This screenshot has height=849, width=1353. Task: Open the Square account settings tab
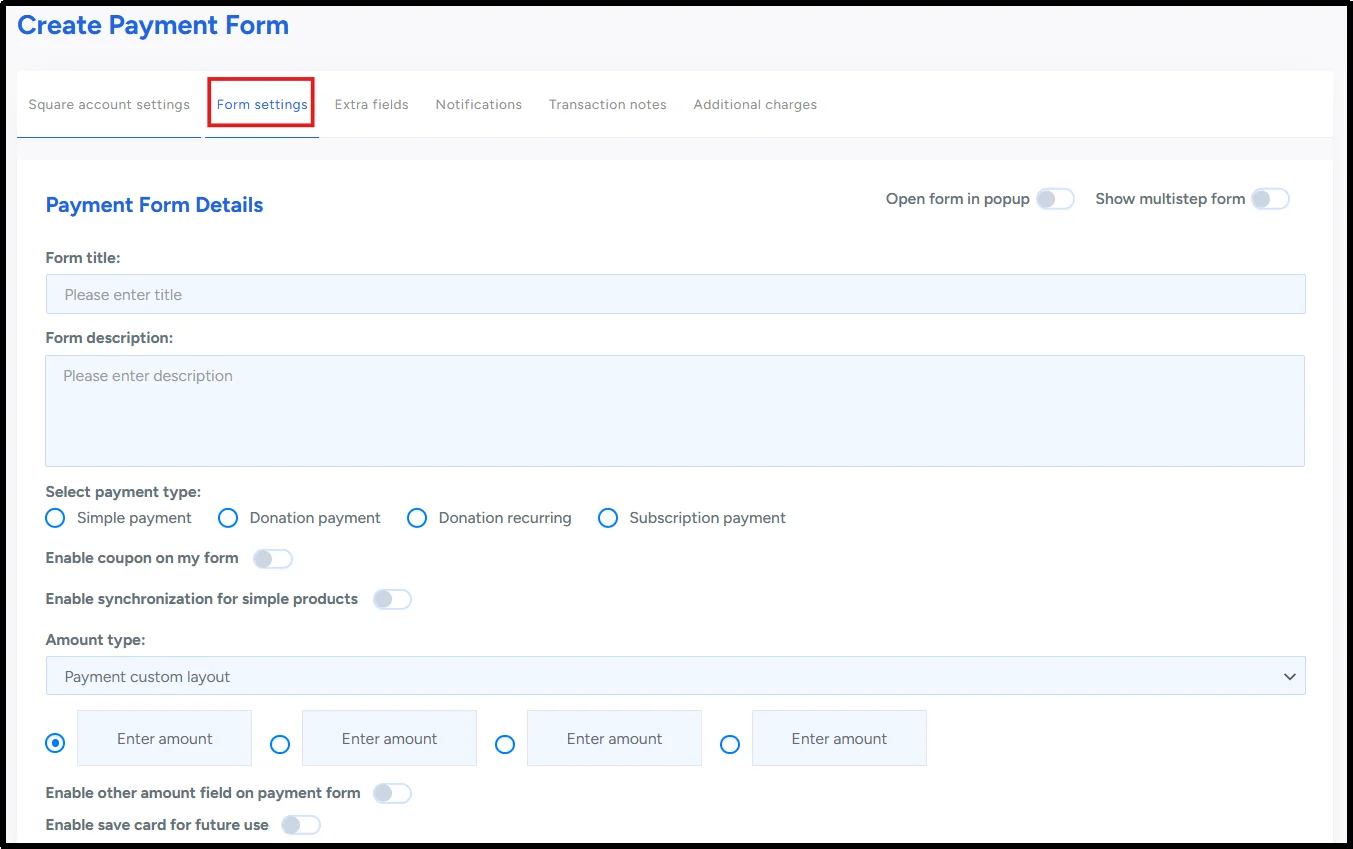click(x=109, y=104)
